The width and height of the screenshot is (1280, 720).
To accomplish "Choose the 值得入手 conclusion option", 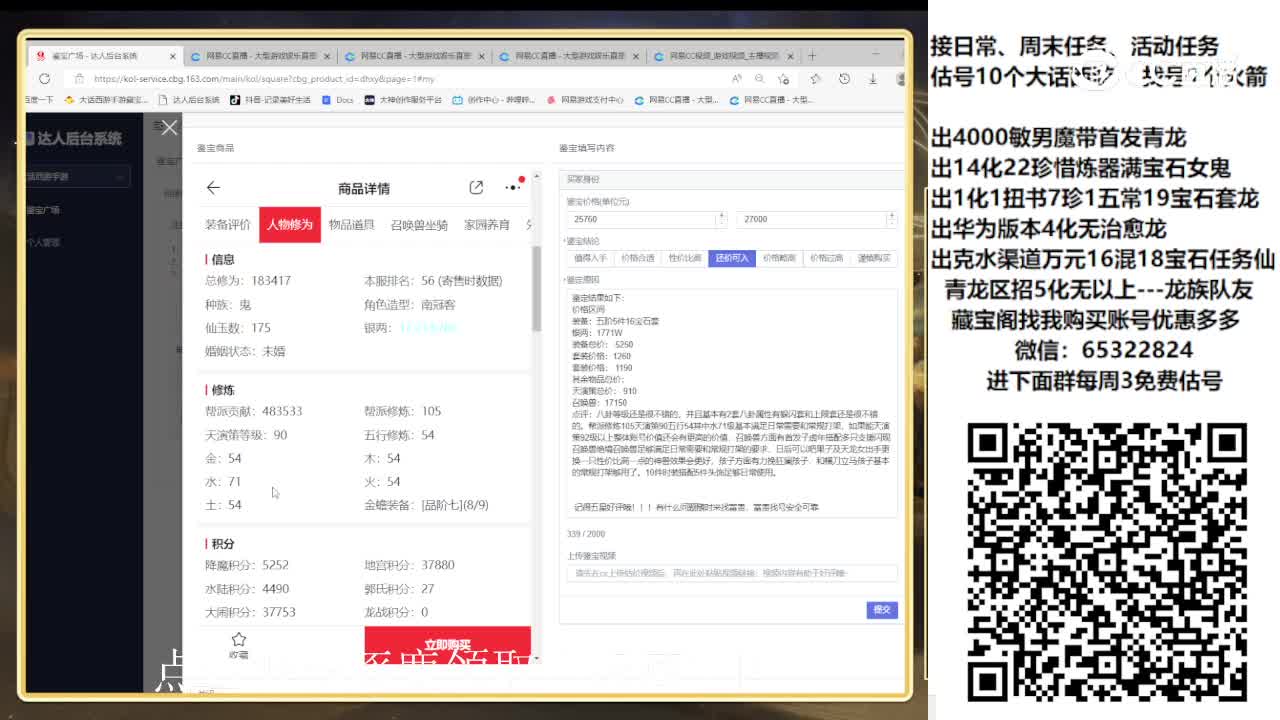I will (x=590, y=258).
